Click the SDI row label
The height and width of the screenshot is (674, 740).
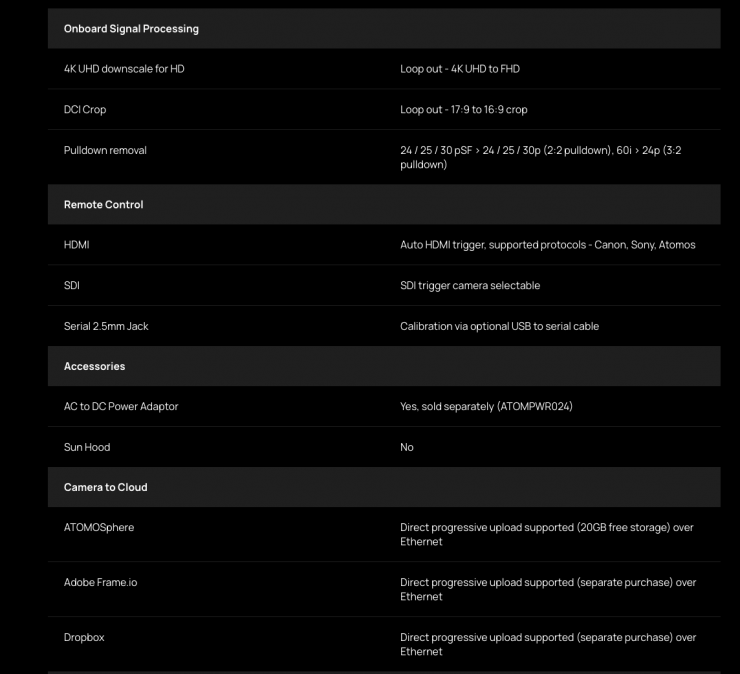72,285
